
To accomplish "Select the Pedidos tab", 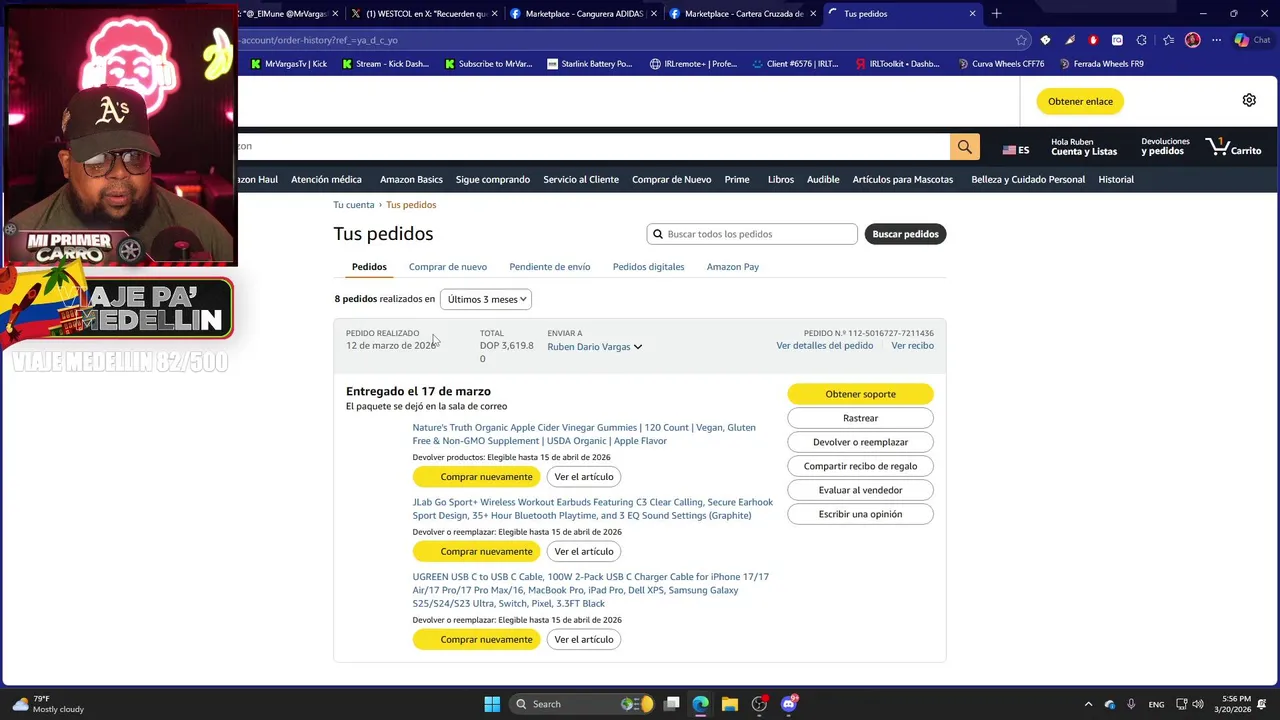I will (369, 267).
